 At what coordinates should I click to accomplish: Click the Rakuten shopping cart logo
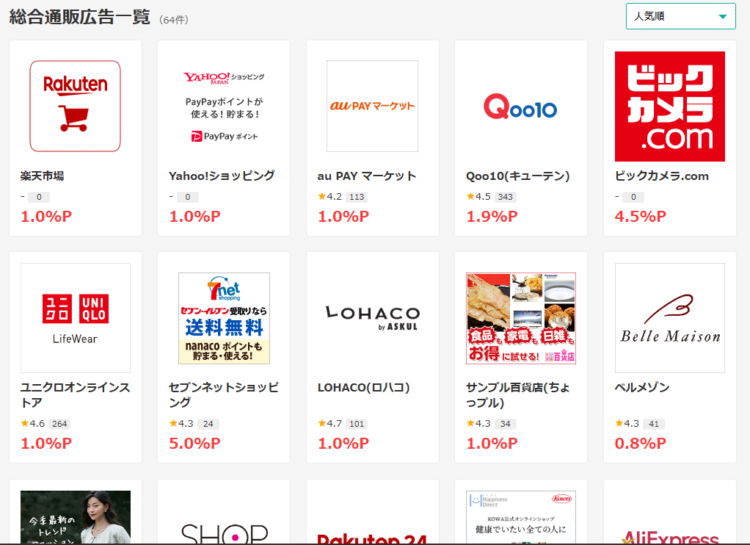click(x=75, y=106)
